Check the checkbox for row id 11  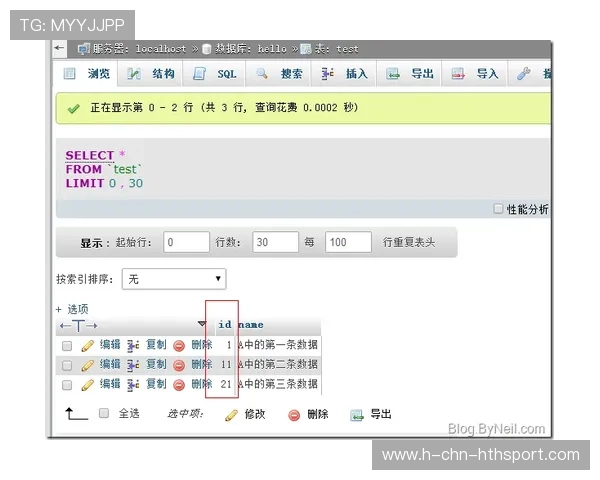click(x=67, y=366)
